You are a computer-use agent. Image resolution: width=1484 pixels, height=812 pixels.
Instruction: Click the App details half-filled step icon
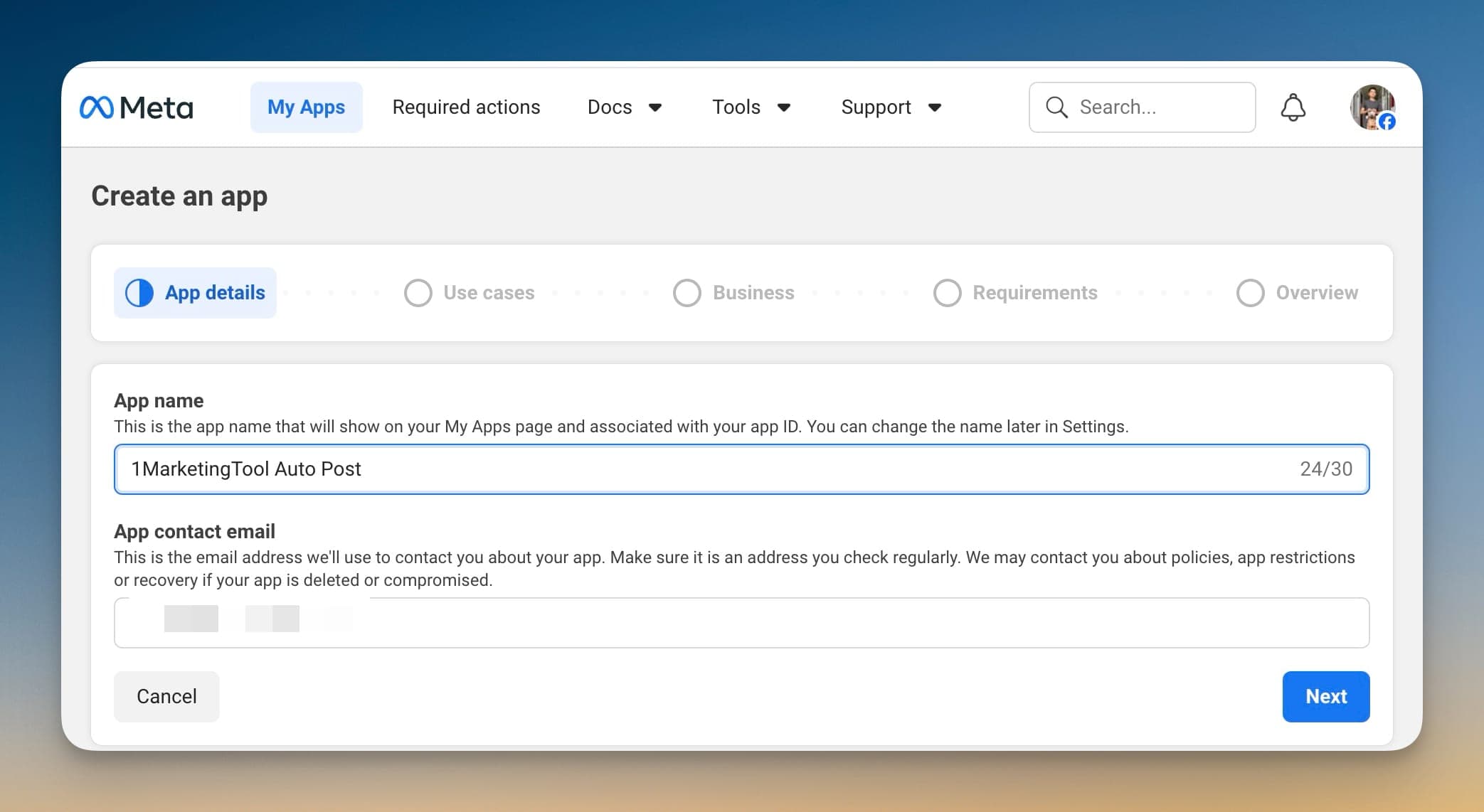139,293
